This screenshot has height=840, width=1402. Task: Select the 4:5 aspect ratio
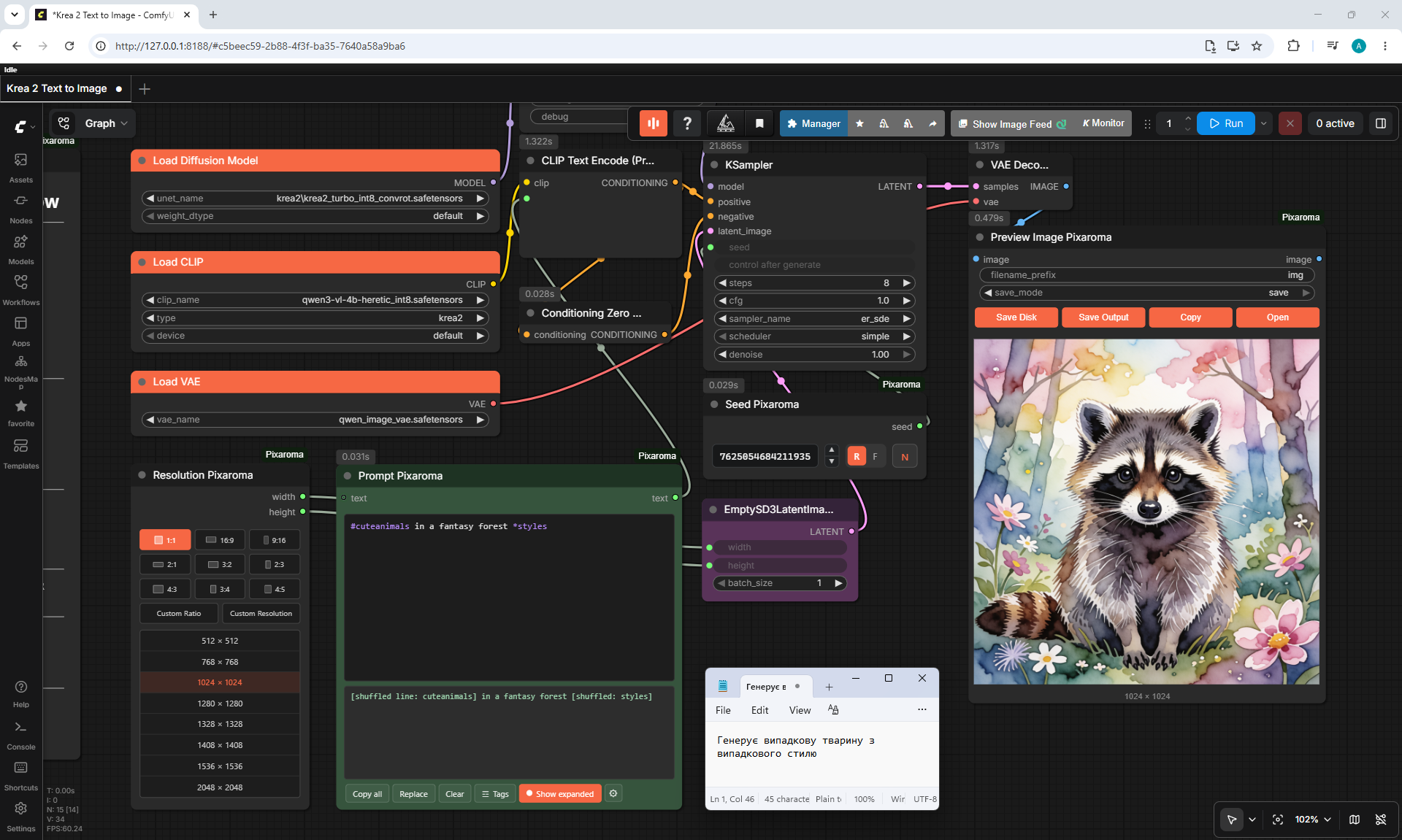point(275,589)
